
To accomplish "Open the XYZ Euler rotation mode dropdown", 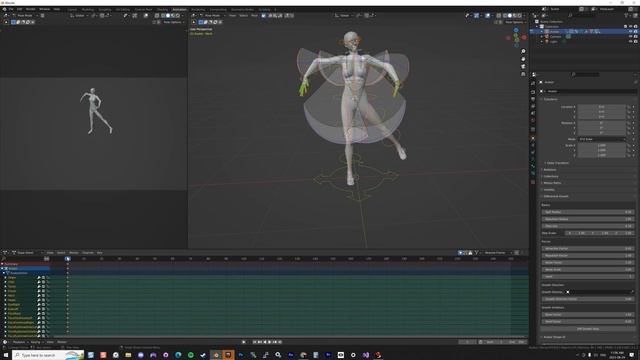I will coord(602,139).
